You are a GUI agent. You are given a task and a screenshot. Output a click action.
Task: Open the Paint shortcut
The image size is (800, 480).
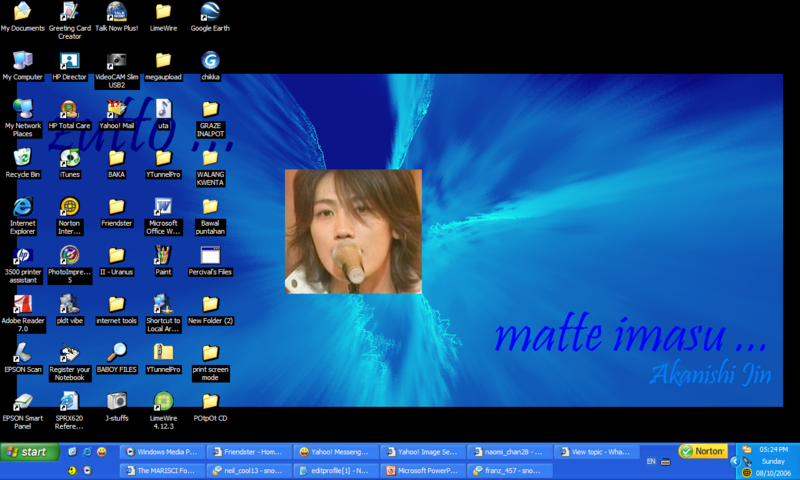point(163,255)
